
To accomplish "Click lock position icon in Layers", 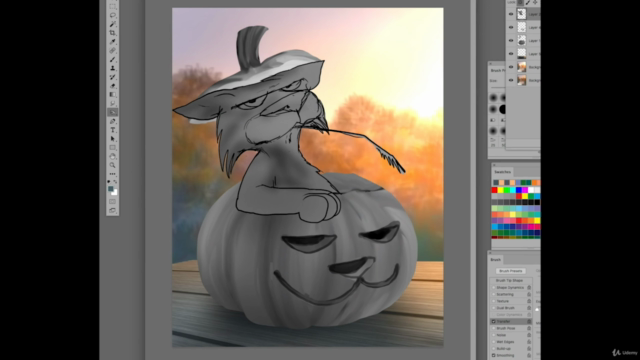I will (535, 2).
